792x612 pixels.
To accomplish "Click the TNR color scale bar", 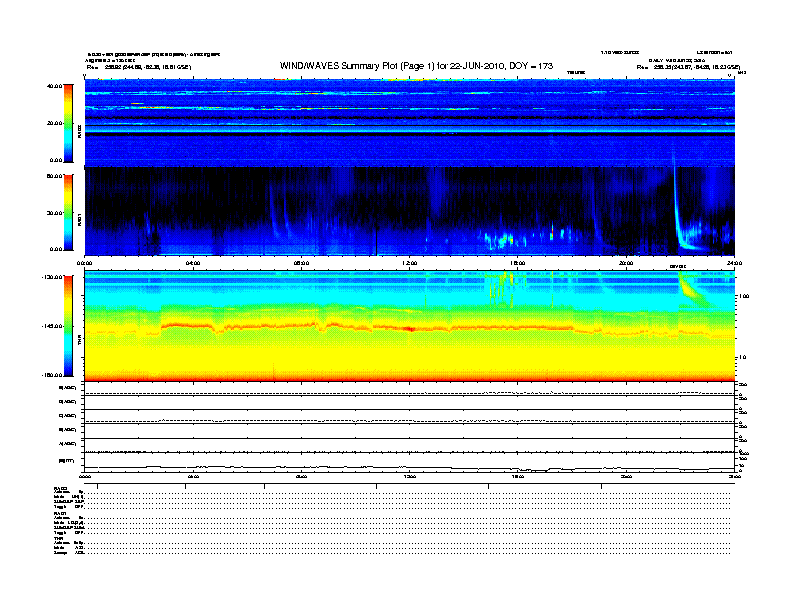I will pyautogui.click(x=68, y=326).
